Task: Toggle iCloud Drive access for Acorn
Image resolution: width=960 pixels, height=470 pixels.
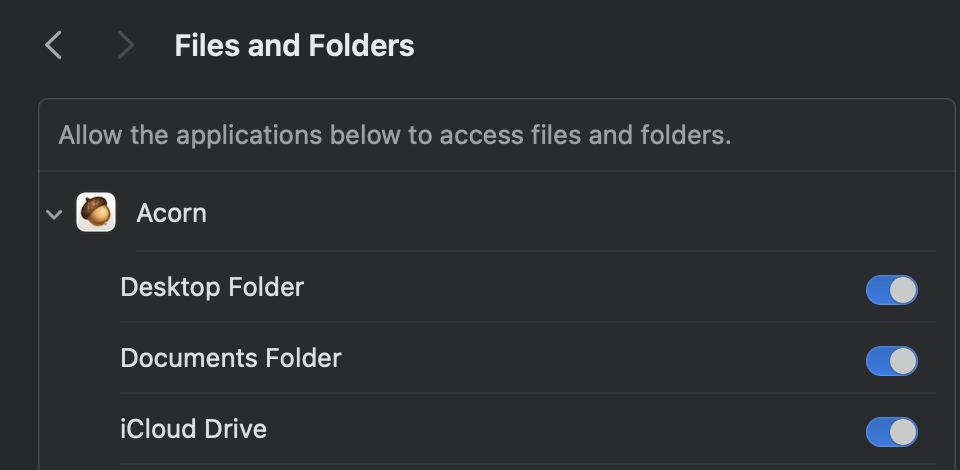Action: [x=891, y=432]
